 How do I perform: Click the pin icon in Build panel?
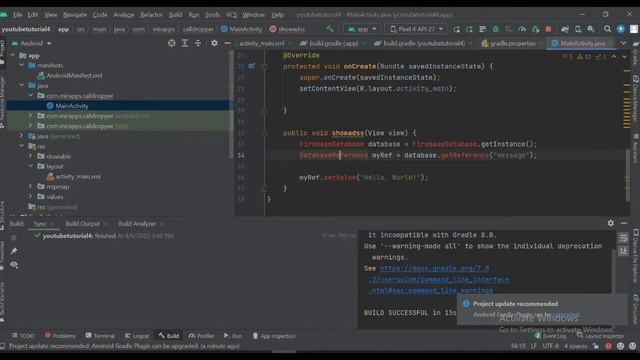(x=14, y=251)
